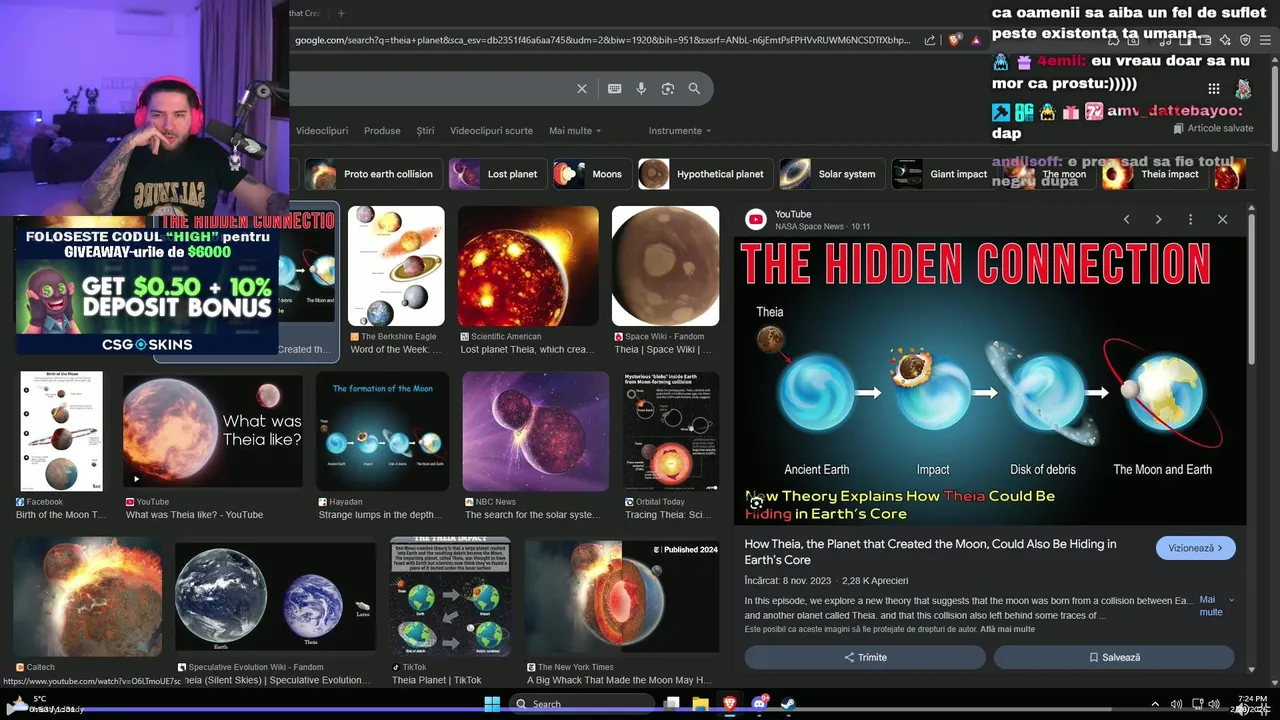Open Articole salvate link

tap(1213, 128)
